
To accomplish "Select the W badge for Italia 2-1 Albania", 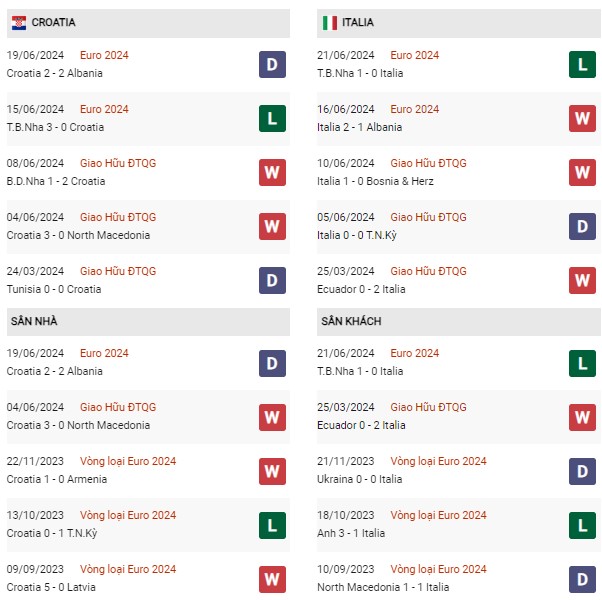I will tap(582, 119).
